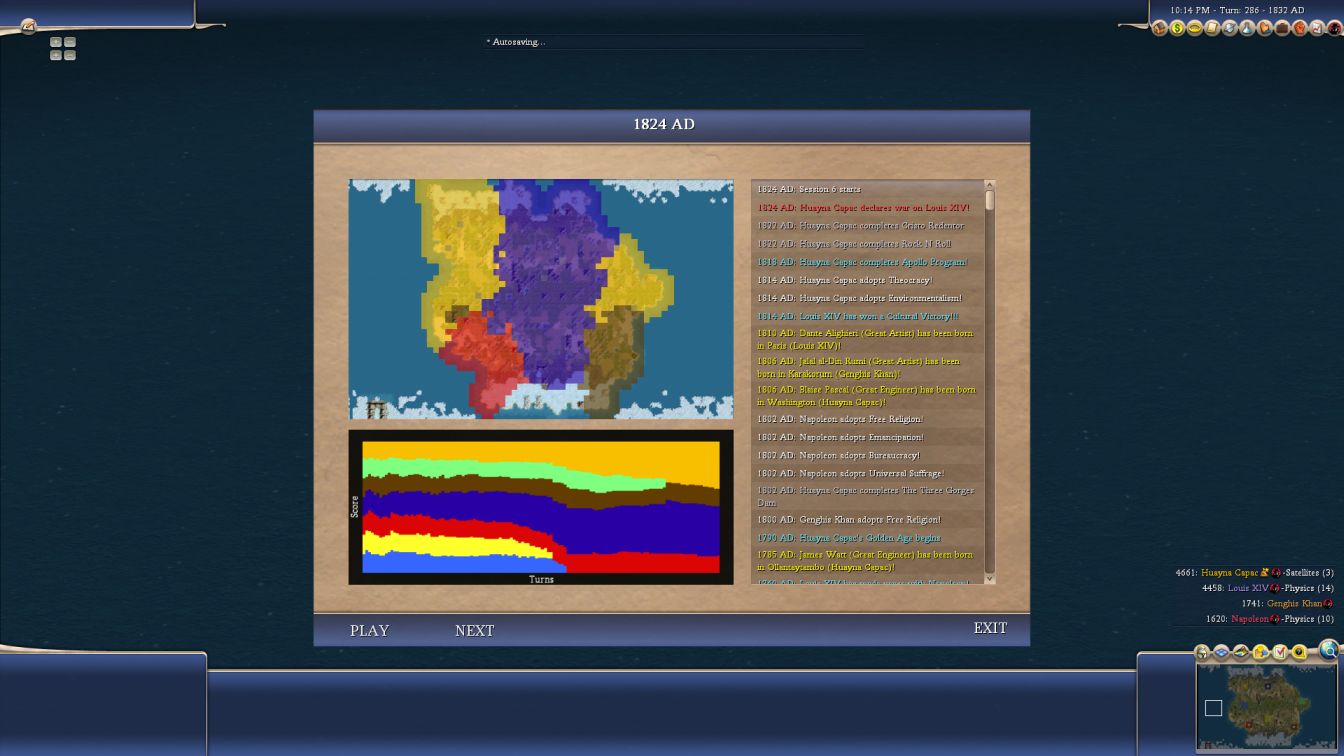This screenshot has width=1344, height=756.
Task: Open the Domestic Advisor house icon
Action: click(x=1160, y=28)
